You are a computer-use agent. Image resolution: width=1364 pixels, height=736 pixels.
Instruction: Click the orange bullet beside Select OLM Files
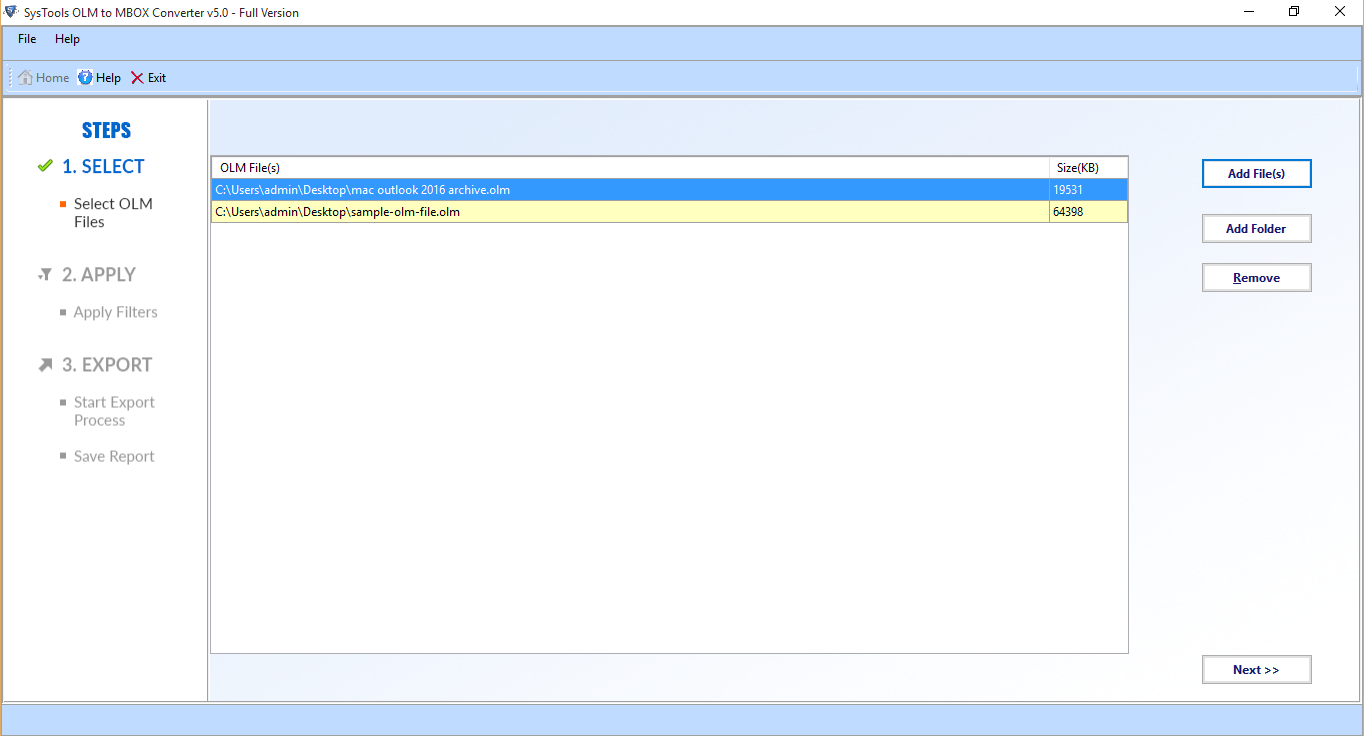click(x=63, y=204)
